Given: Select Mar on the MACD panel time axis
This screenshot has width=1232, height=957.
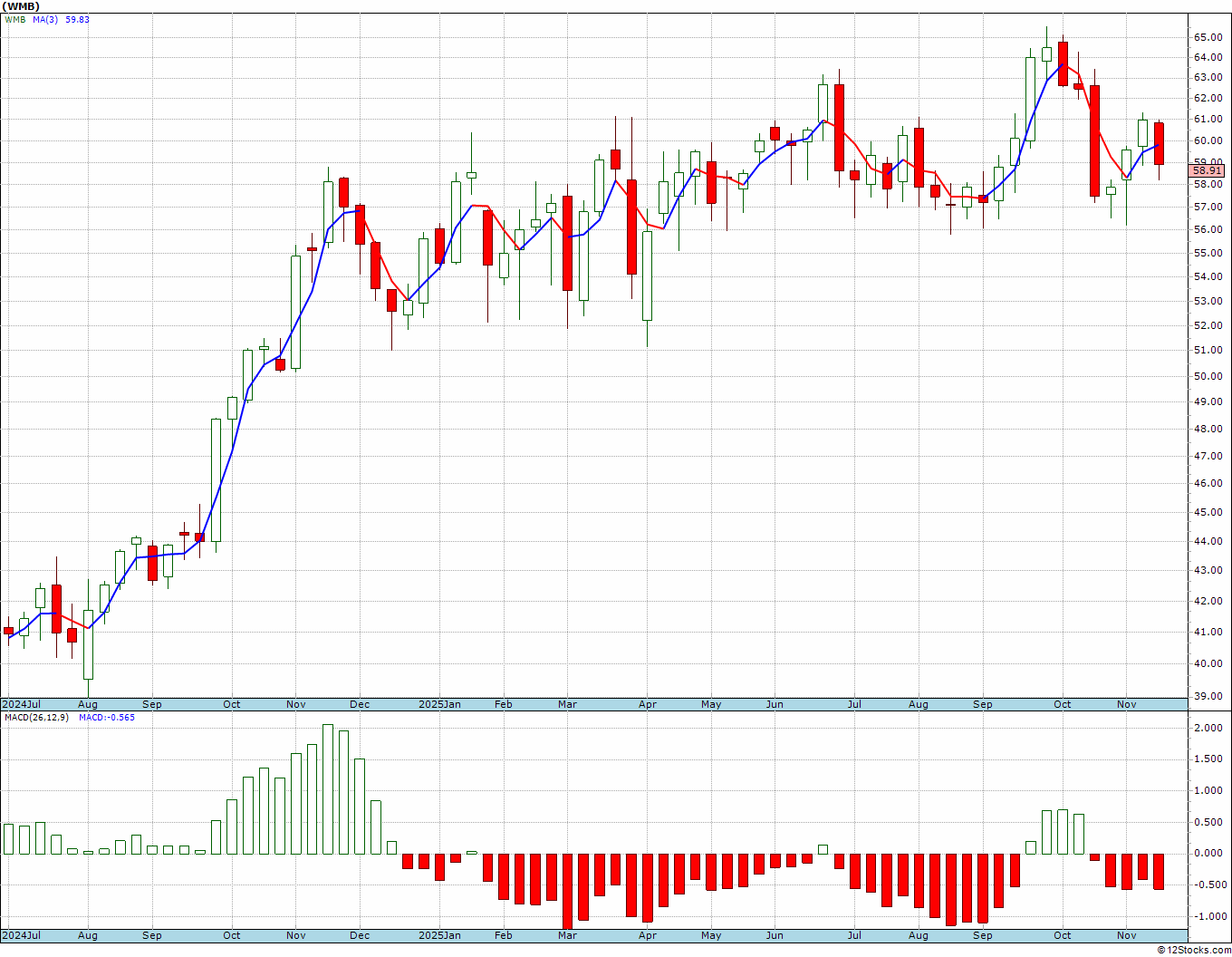Looking at the screenshot, I should (x=568, y=935).
